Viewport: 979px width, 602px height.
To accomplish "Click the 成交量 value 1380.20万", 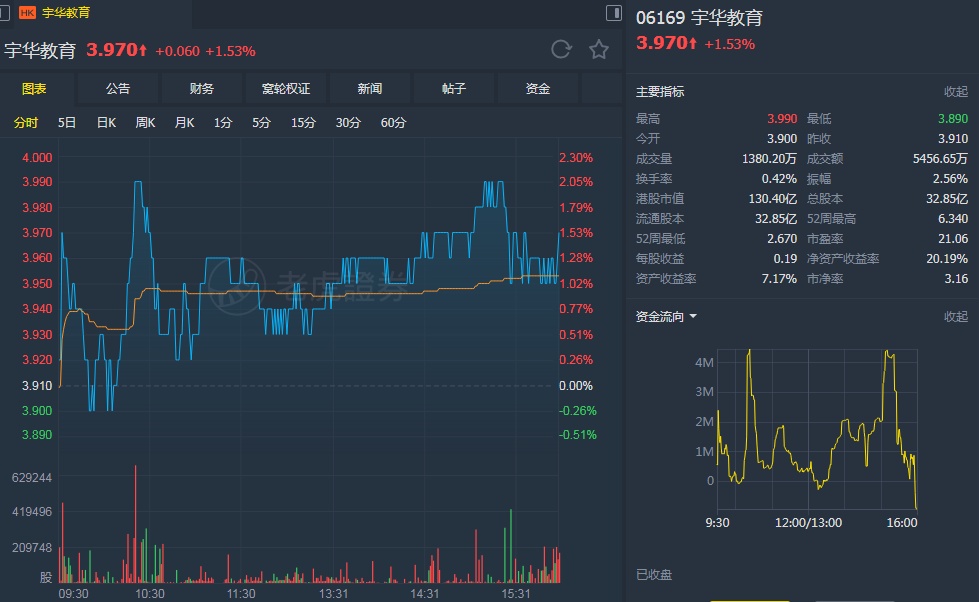I will 769,159.
